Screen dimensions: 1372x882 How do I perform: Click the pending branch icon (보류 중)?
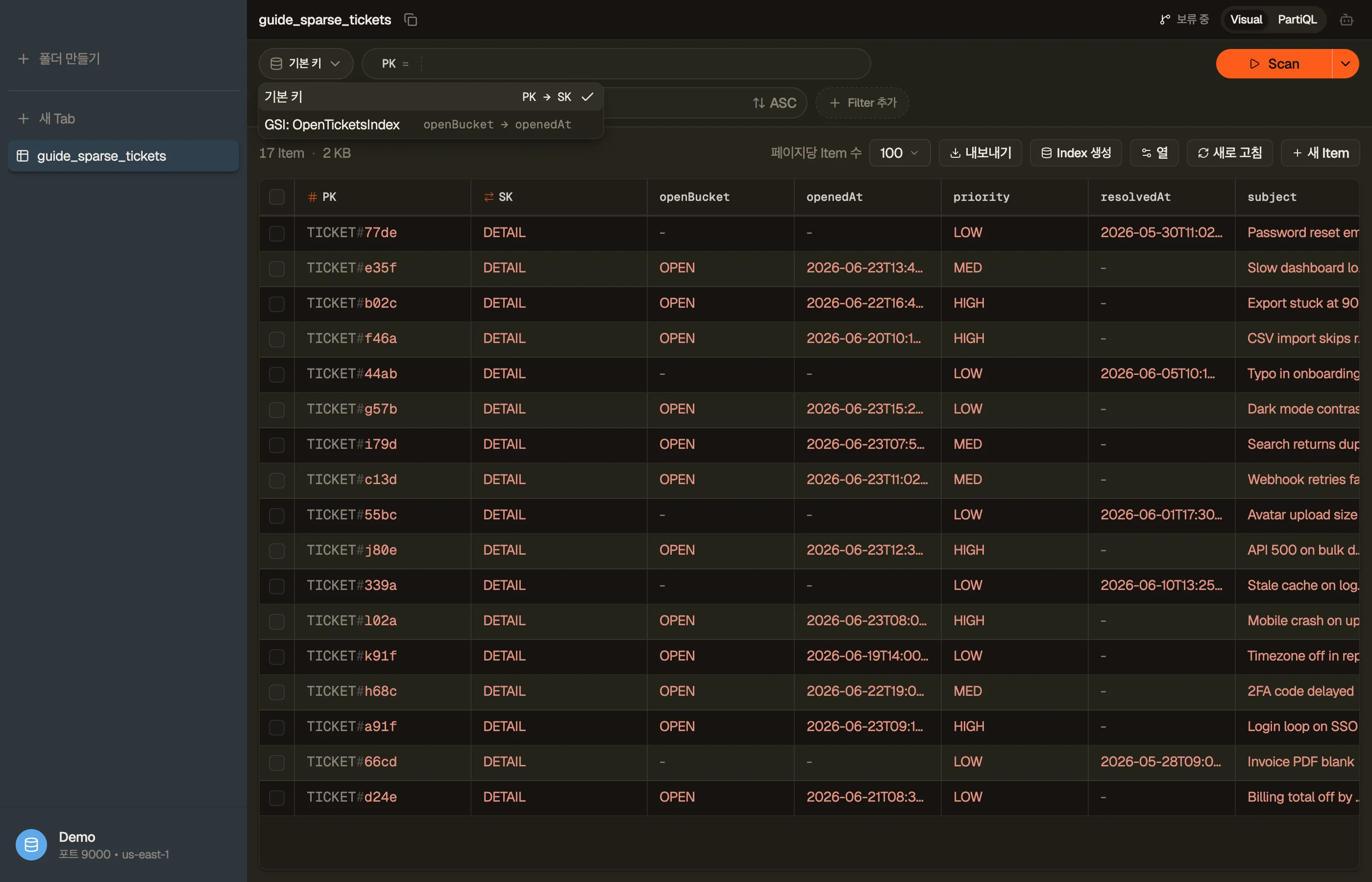[1165, 20]
